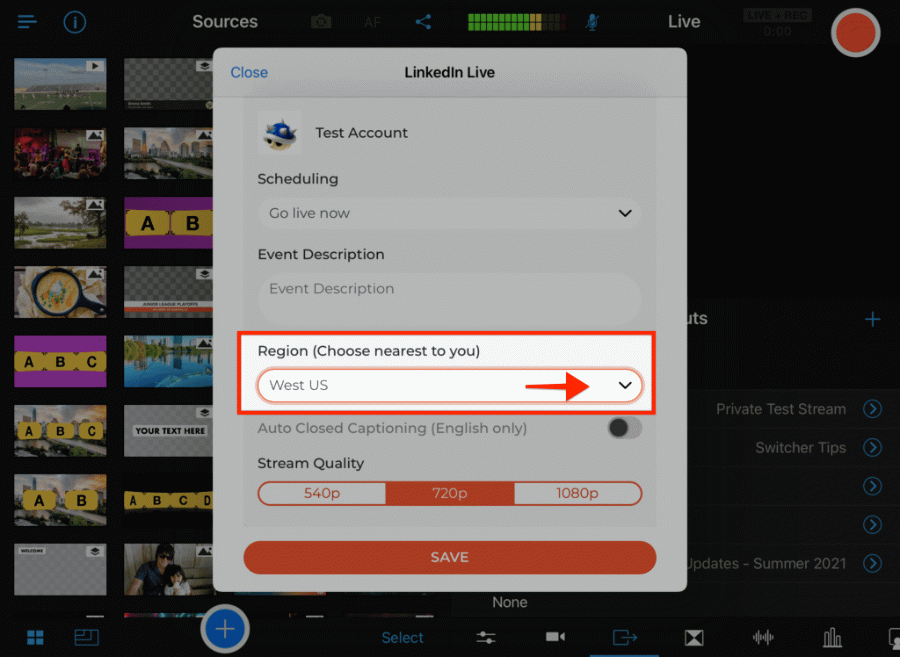Viewport: 900px width, 657px height.
Task: Select 720p stream quality
Action: click(x=450, y=493)
